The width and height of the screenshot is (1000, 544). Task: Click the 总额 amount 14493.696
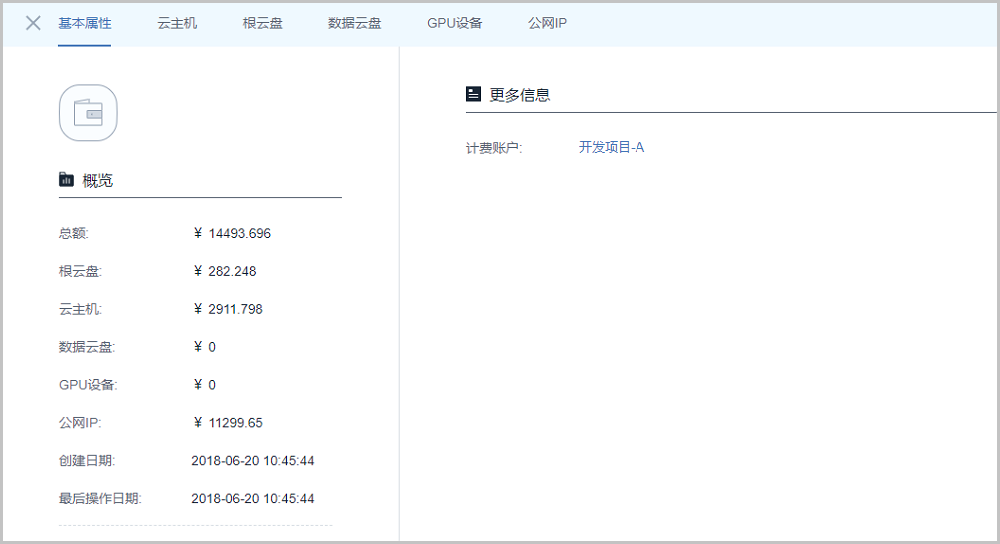[x=239, y=234]
